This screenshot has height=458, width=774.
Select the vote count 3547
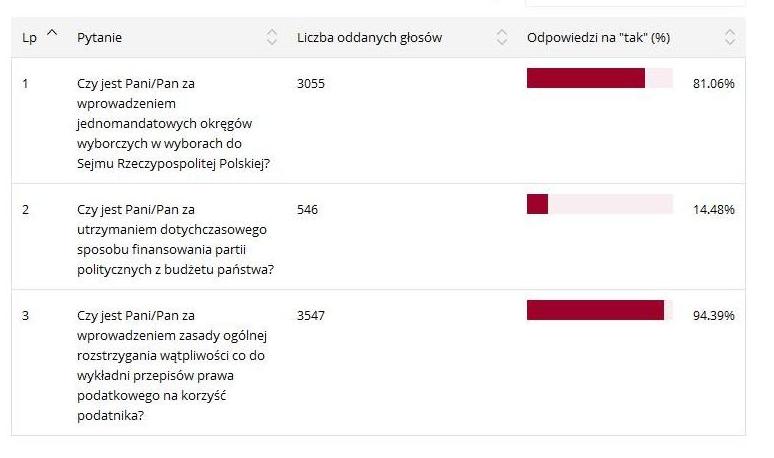point(311,315)
